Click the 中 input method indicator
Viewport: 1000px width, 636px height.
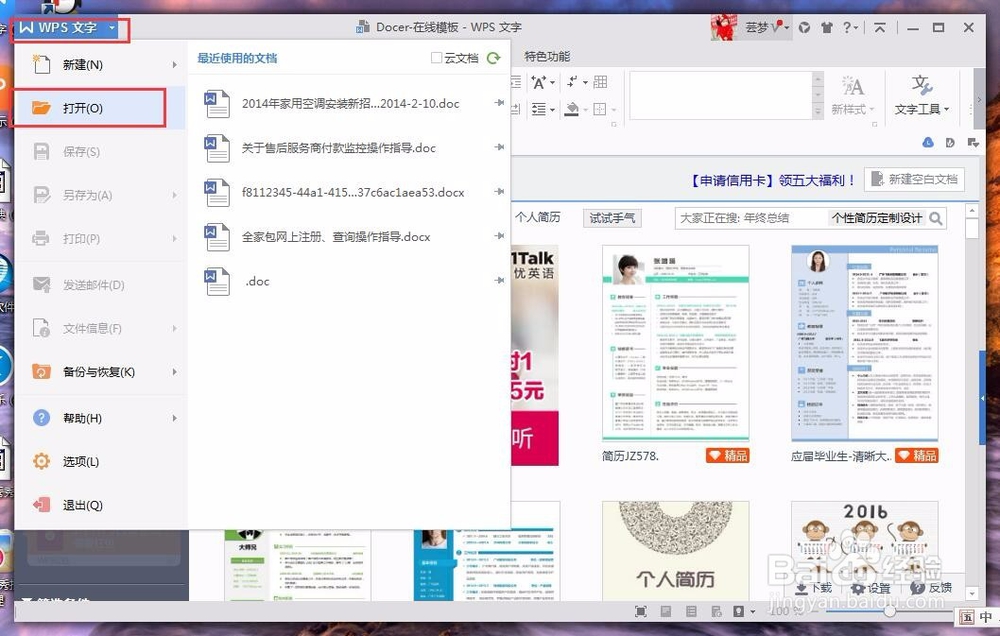click(985, 617)
